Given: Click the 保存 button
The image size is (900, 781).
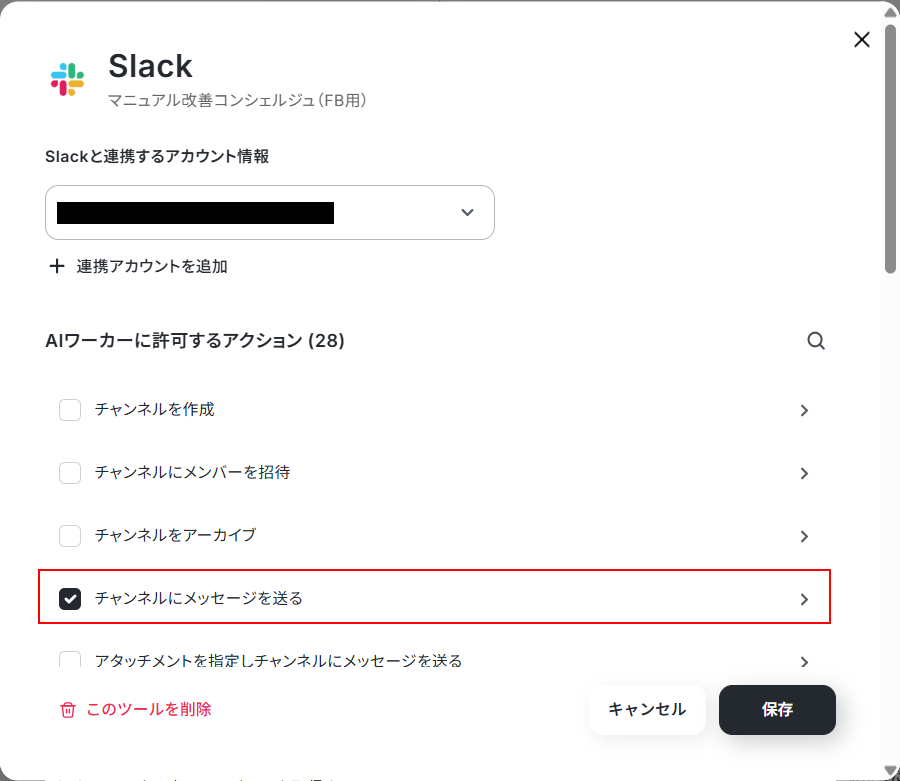Looking at the screenshot, I should [x=777, y=710].
